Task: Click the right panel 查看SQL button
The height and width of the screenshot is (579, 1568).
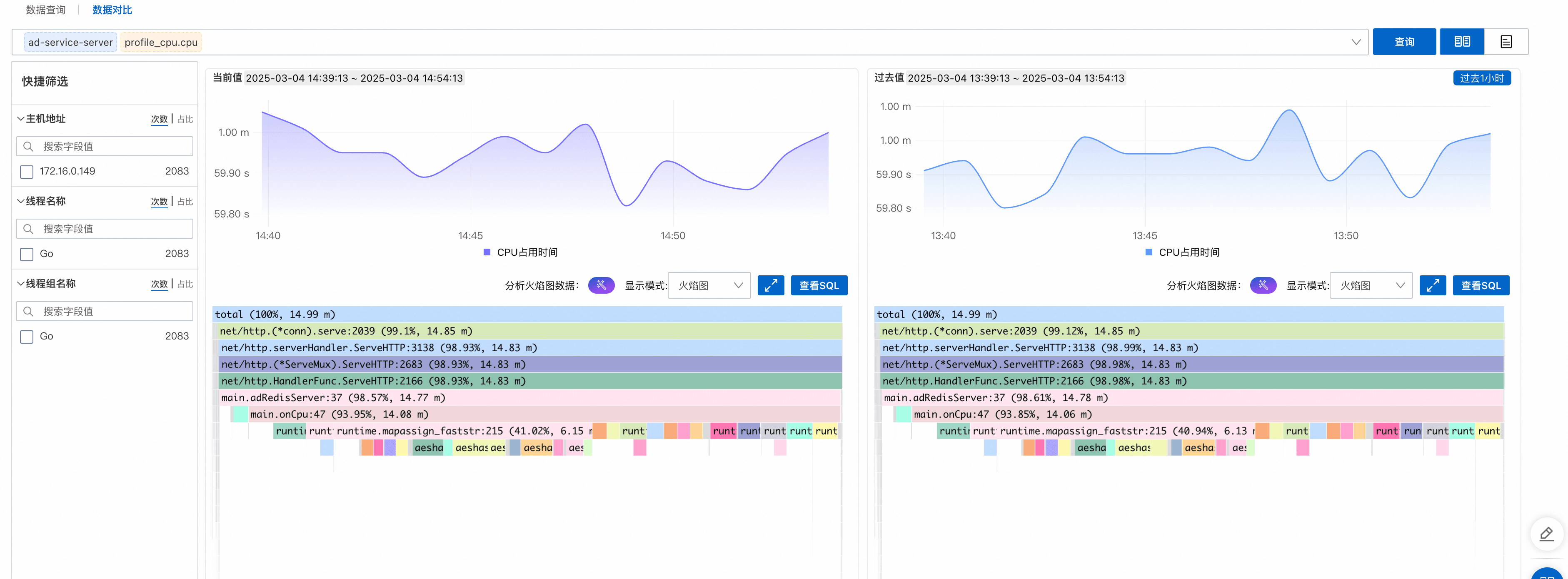Action: tap(1481, 285)
